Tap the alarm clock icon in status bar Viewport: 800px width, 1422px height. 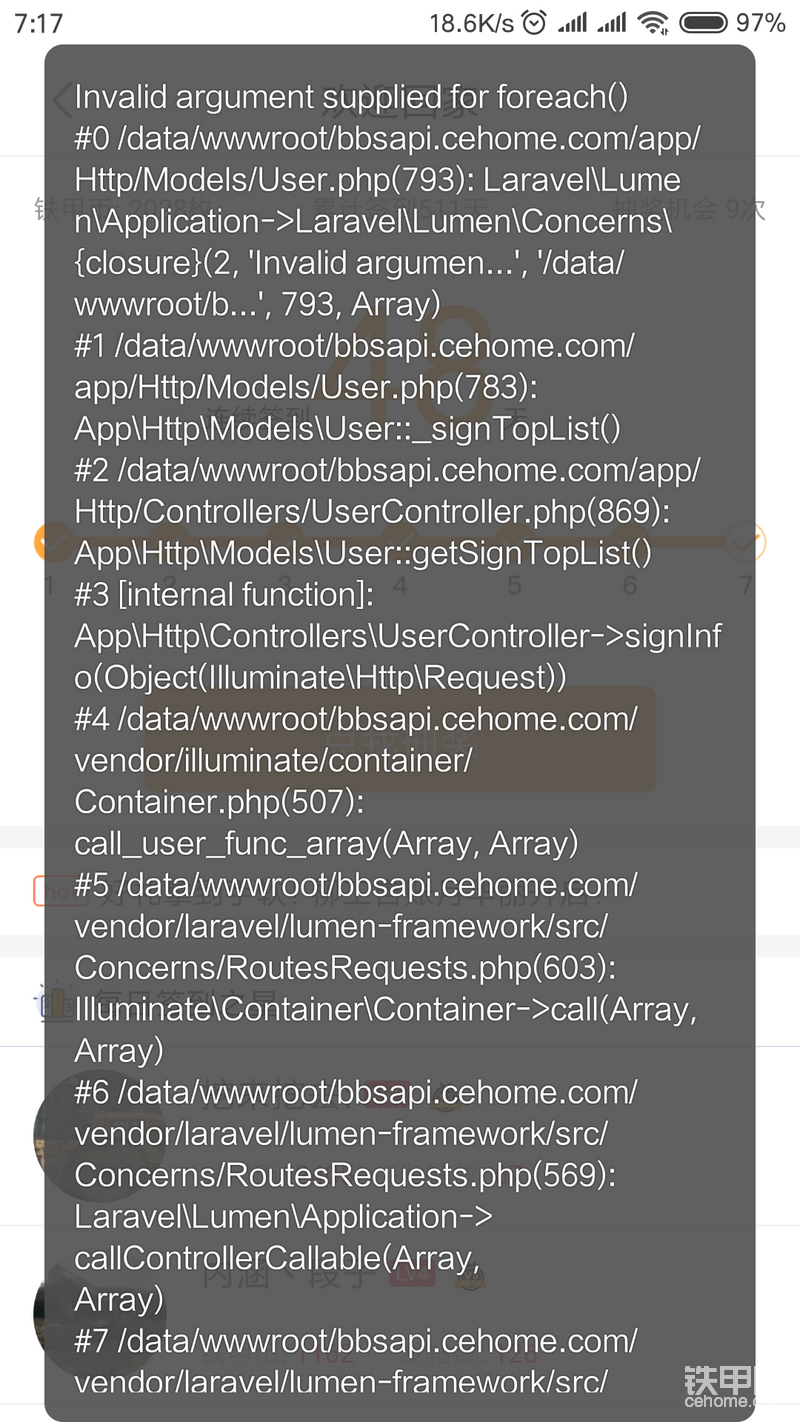(535, 22)
